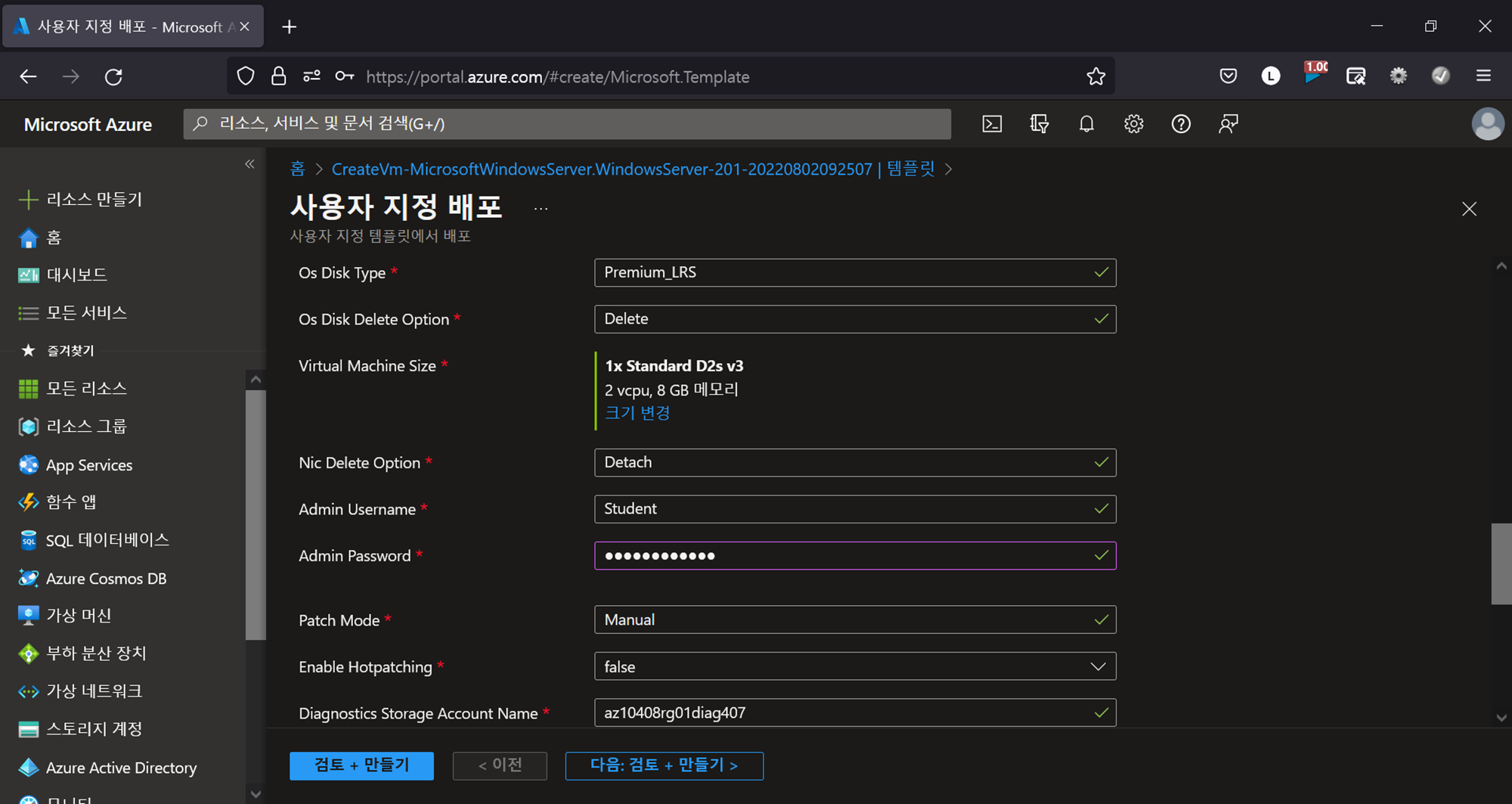Click the Azure Cosmos DB icon
Viewport: 1512px width, 804px height.
(28, 578)
